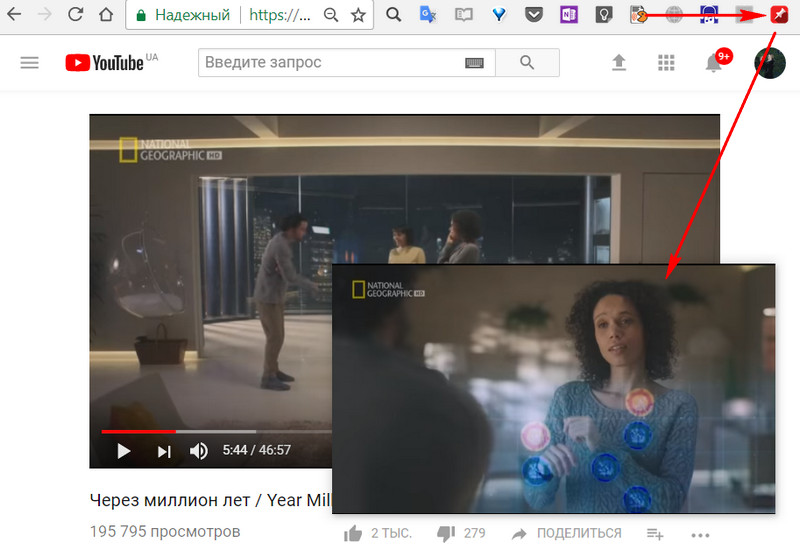Open the notifications bell with 9+ badge
This screenshot has width=800, height=550.
tap(717, 62)
